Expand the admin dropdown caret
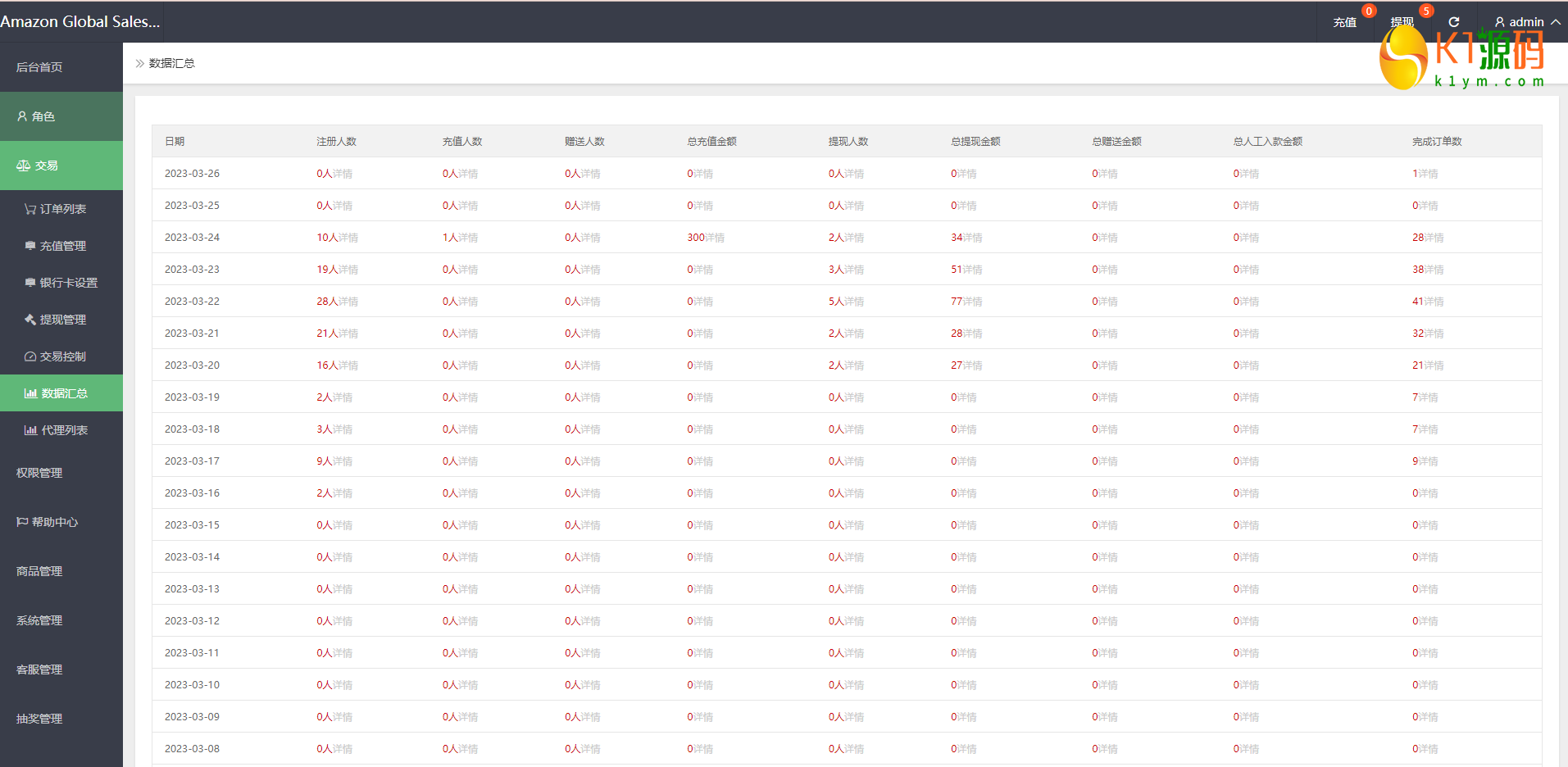The image size is (1568, 767). (x=1556, y=22)
